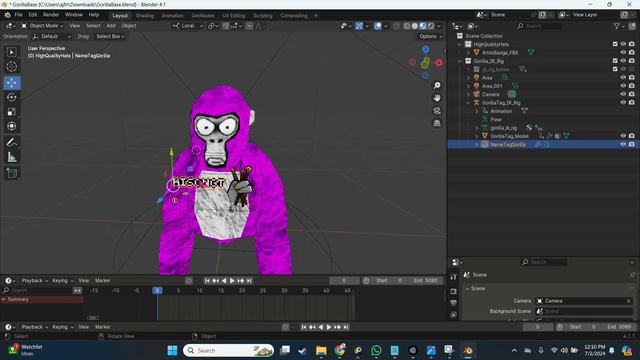Viewport: 640px width, 360px height.
Task: Select the Select Box tool in viewport toolbar
Action: pyautogui.click(x=12, y=52)
